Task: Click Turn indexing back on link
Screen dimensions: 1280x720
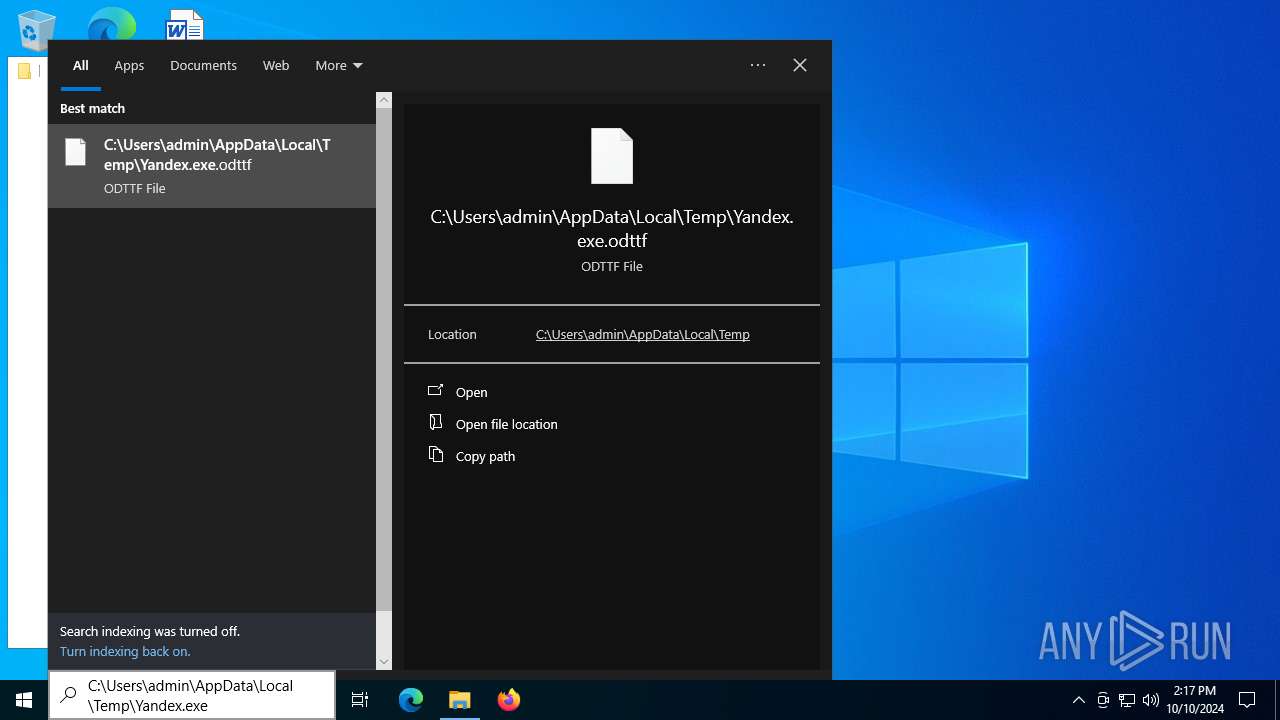Action: [x=125, y=652]
